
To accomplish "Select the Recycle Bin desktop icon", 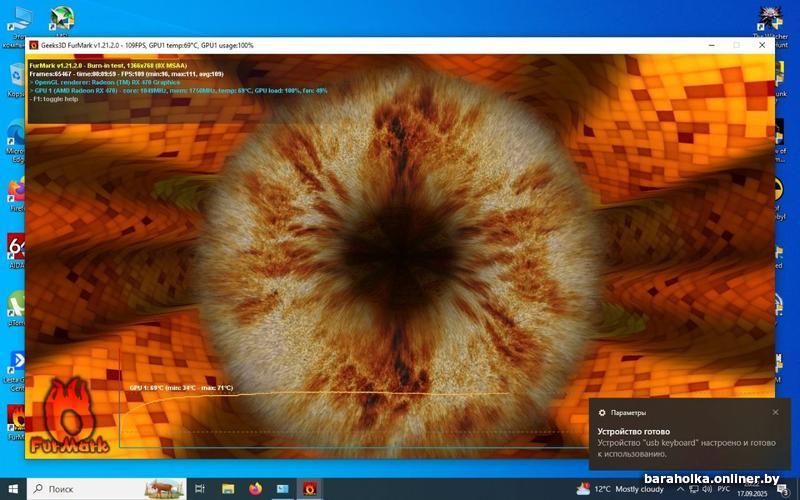I will [17, 76].
